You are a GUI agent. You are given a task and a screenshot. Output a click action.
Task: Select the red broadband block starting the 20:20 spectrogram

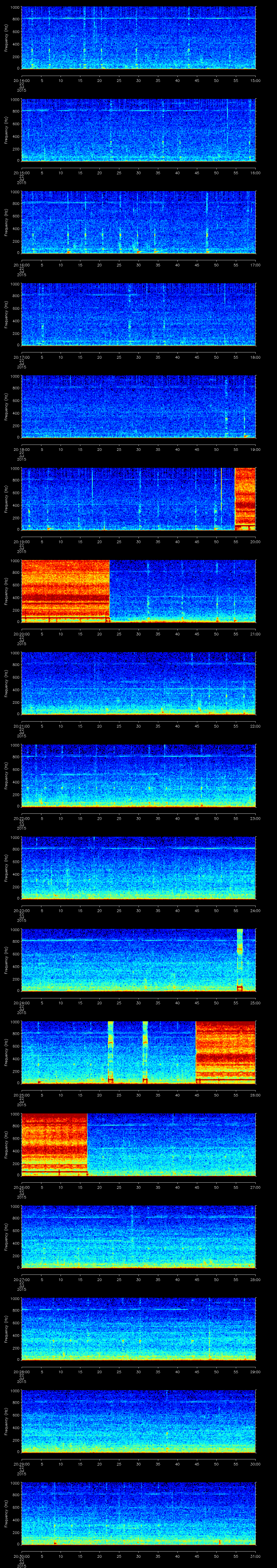pyautogui.click(x=66, y=590)
